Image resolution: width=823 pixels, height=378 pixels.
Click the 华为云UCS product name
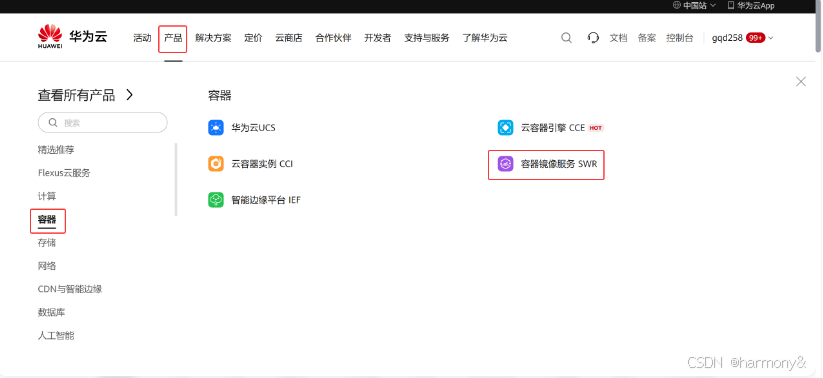(x=254, y=128)
